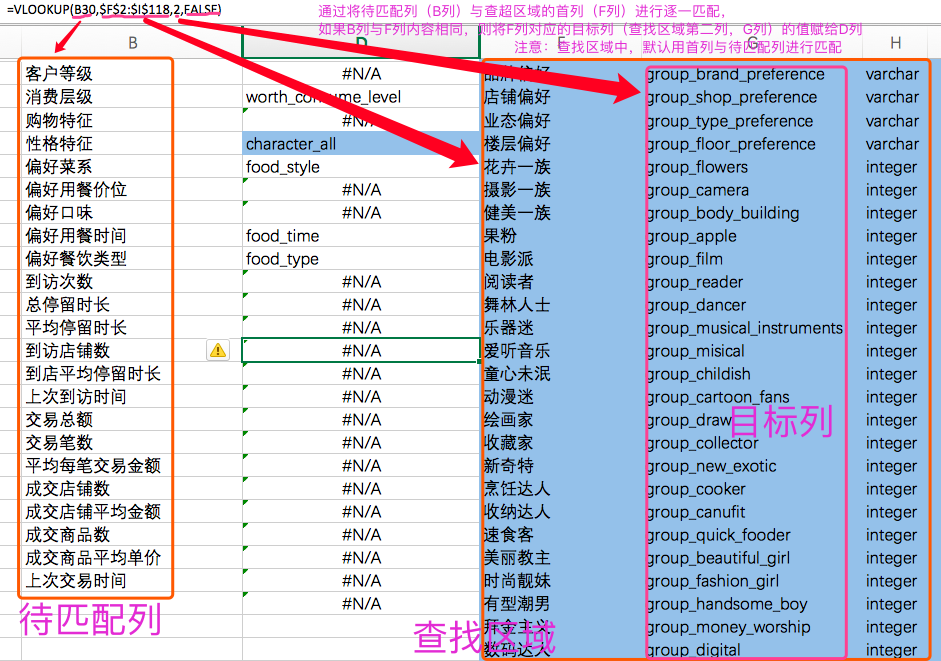Select the 平均每笔交易金额 cell
The width and height of the screenshot is (941, 661).
132,465
